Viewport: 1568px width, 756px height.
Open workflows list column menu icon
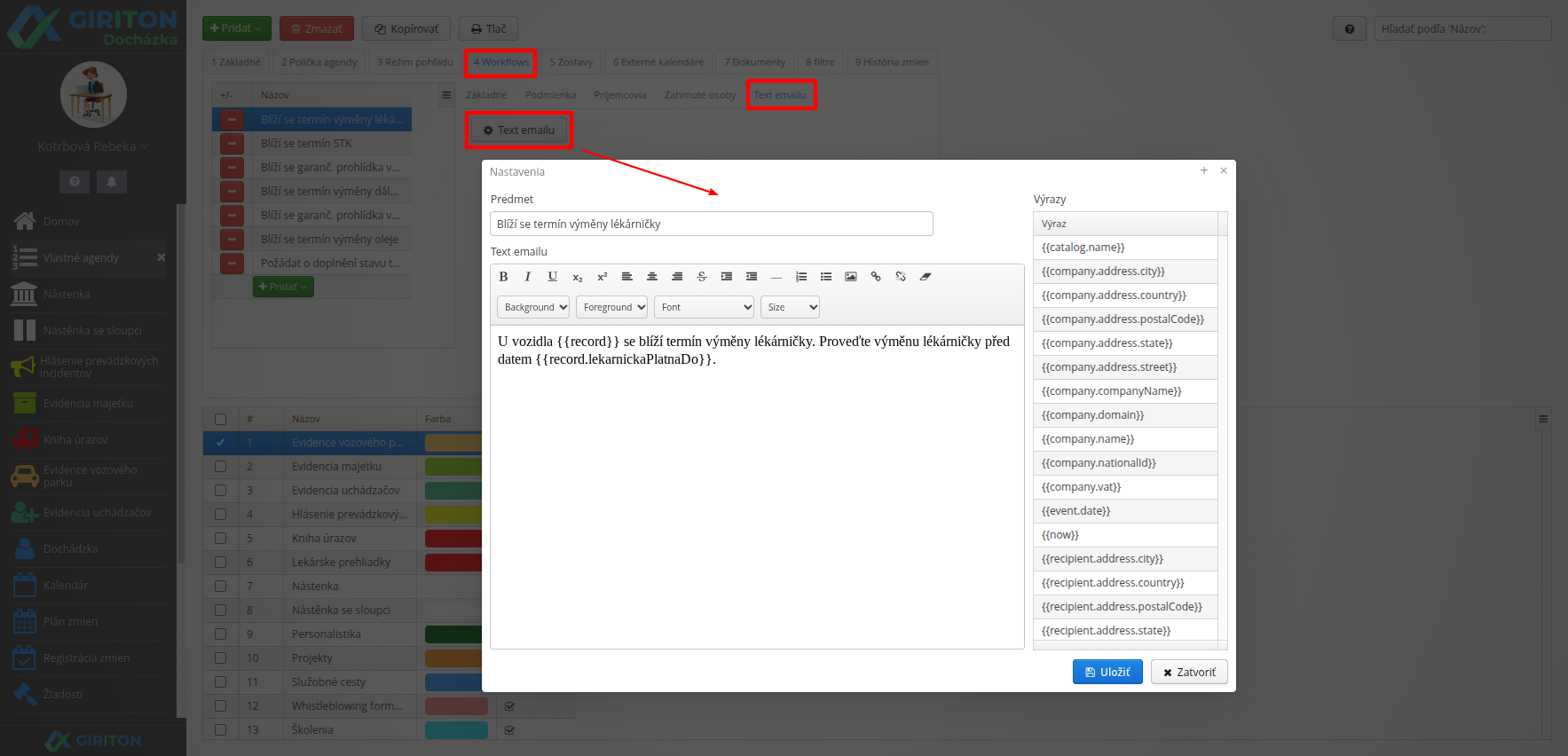point(446,95)
